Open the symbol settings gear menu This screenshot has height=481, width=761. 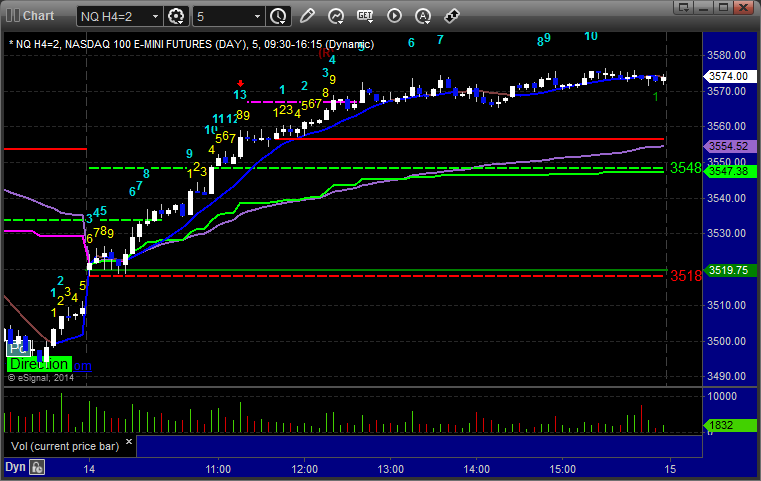(176, 16)
